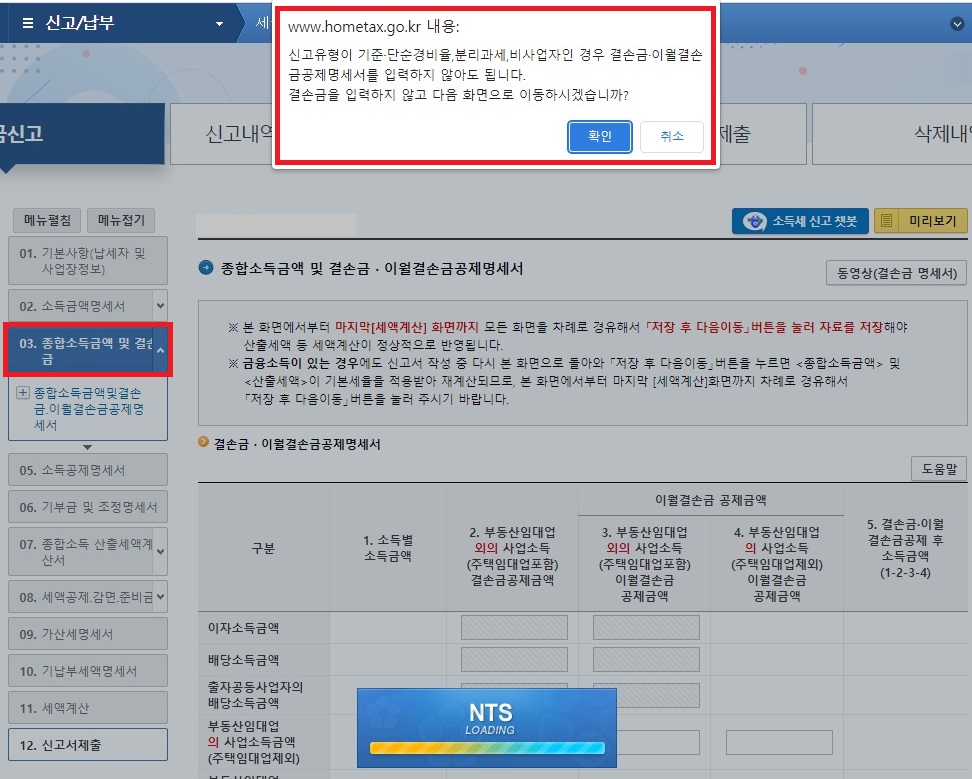Open menu 07. 종합소득 산출세액계산서
Viewport: 972px width, 779px height.
81,552
